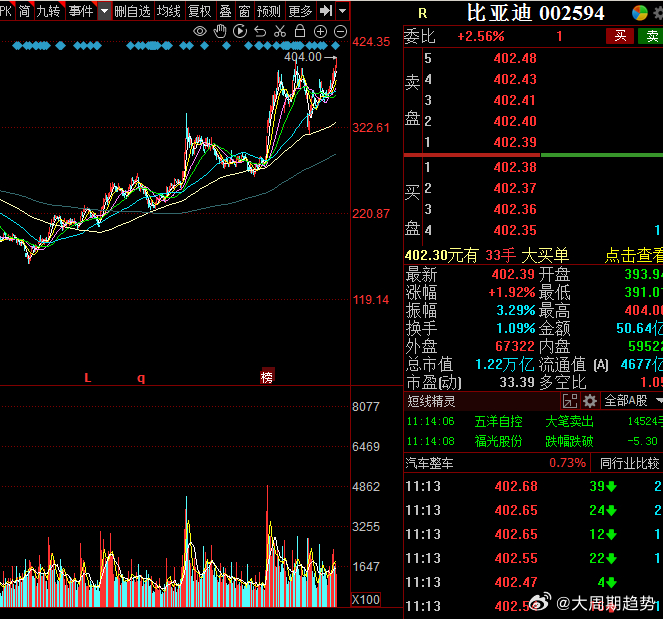The image size is (663, 619).
Task: Click the 市盈(动) 33.39 value
Action: [517, 383]
